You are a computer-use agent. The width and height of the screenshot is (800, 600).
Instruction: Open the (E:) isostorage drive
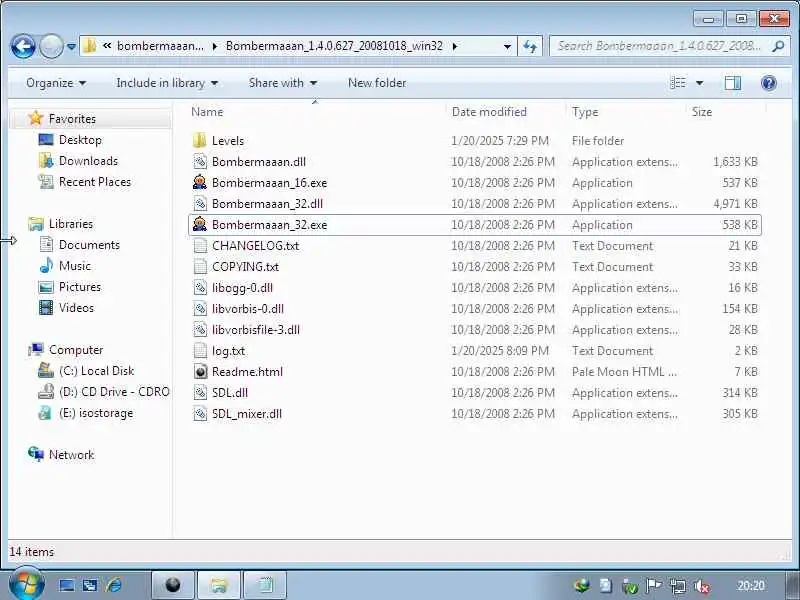coord(95,413)
